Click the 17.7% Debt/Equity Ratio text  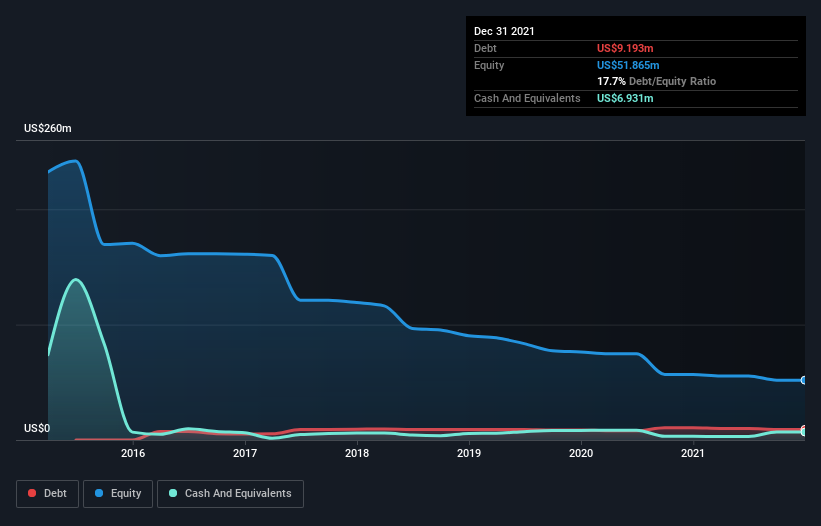coord(657,81)
